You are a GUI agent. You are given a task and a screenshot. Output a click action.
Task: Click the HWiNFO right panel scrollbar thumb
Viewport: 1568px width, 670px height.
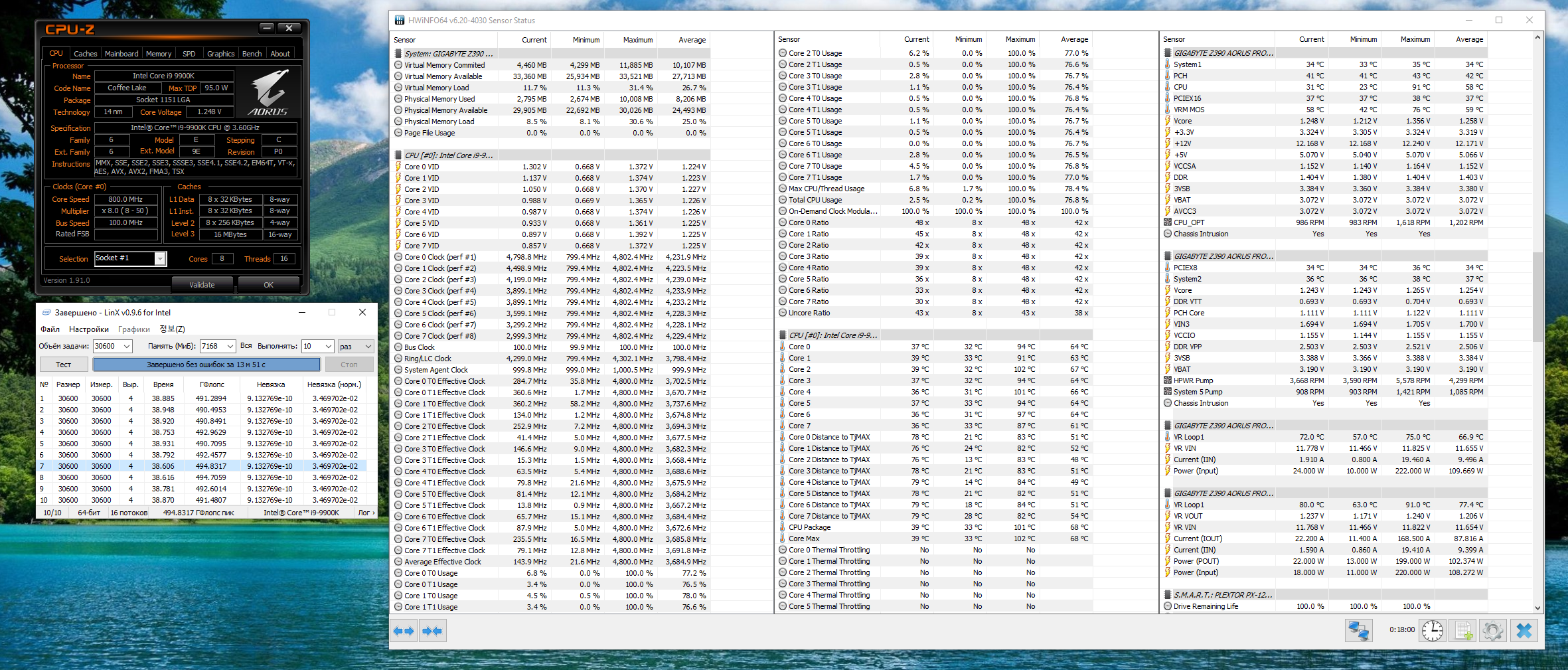(x=1537, y=297)
